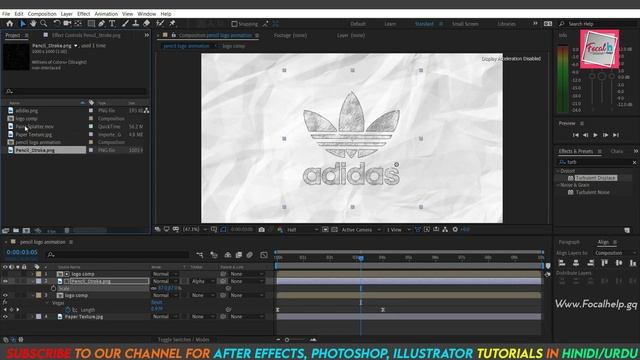
Task: Select the Hand tool
Action: click(33, 24)
